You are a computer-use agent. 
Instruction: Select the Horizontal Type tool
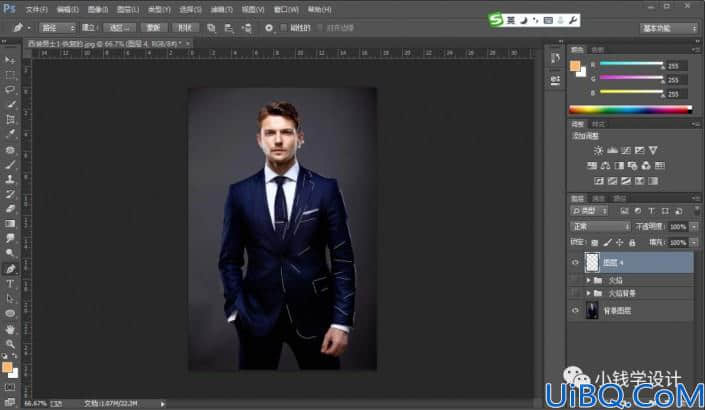[10, 284]
